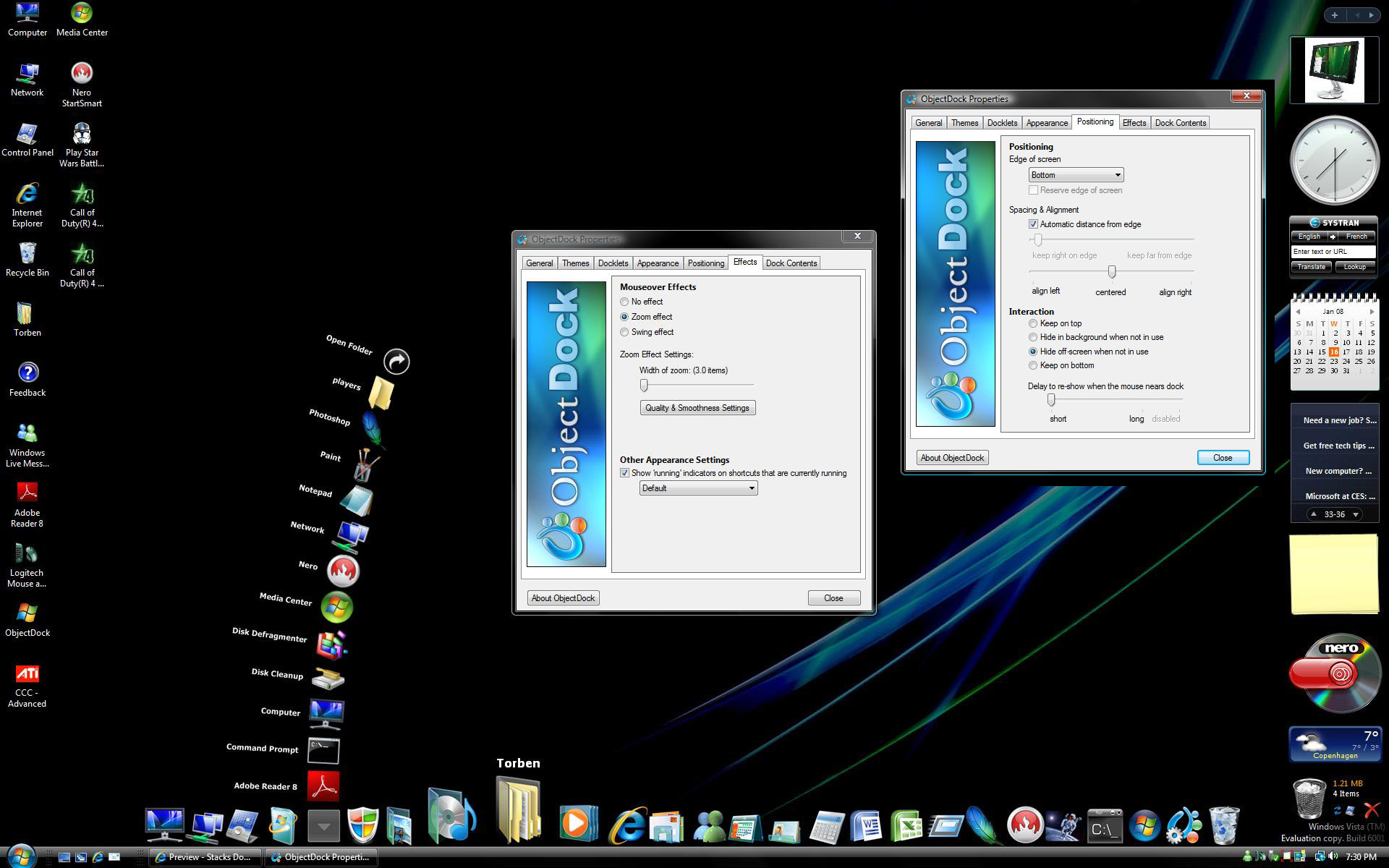Launch Photoshop feather icon in bottom dock
Screen dimensions: 1389x868
click(x=984, y=825)
